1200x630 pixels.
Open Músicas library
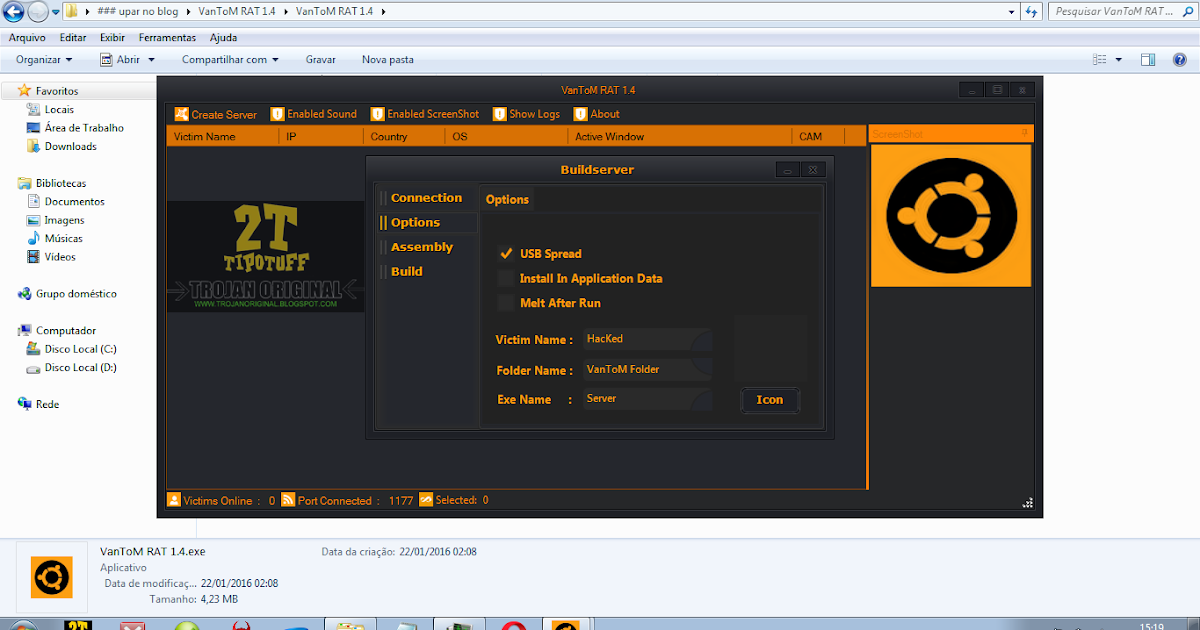(x=63, y=239)
